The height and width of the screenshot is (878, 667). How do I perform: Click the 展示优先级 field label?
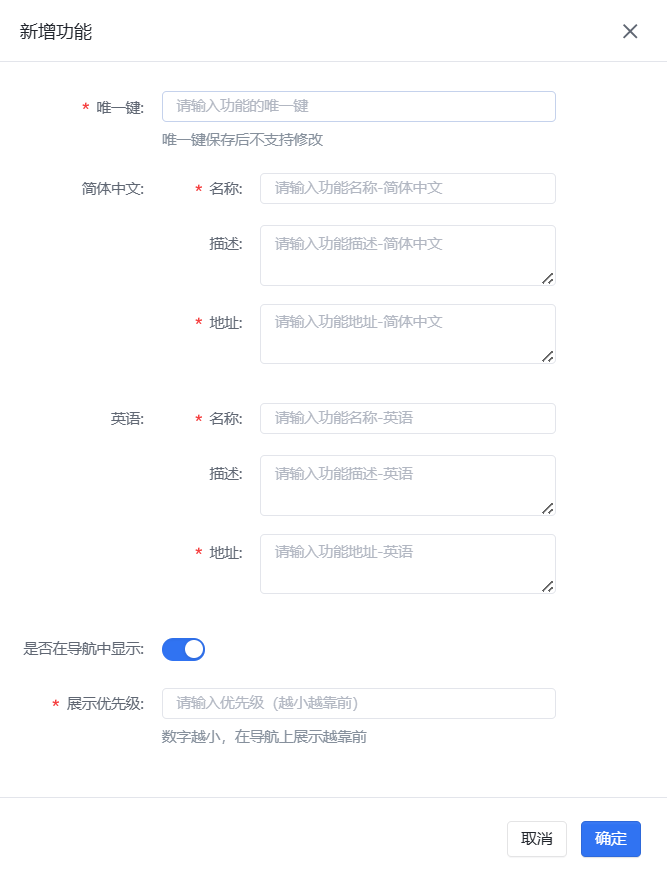pos(105,704)
